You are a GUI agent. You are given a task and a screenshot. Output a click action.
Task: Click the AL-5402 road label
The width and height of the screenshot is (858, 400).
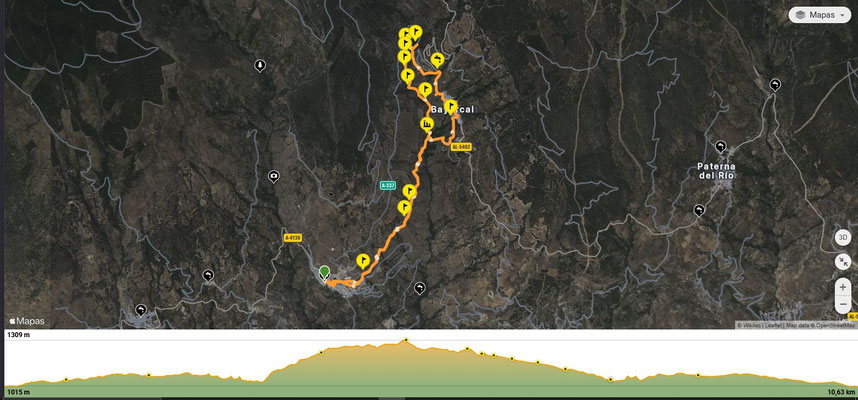coord(461,147)
